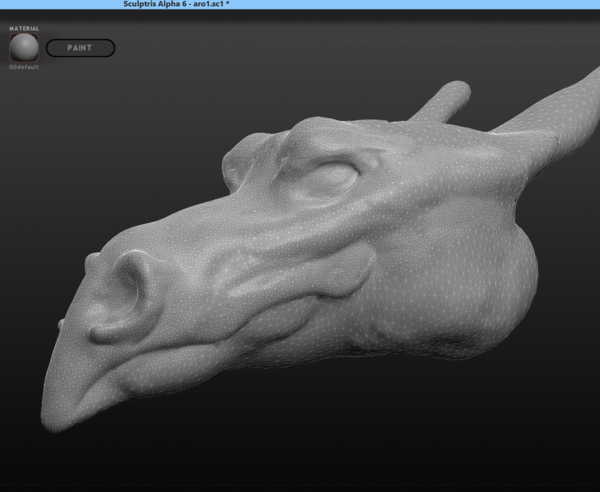Click the tip of the beak
The width and height of the screenshot is (600, 492).
pos(50,420)
